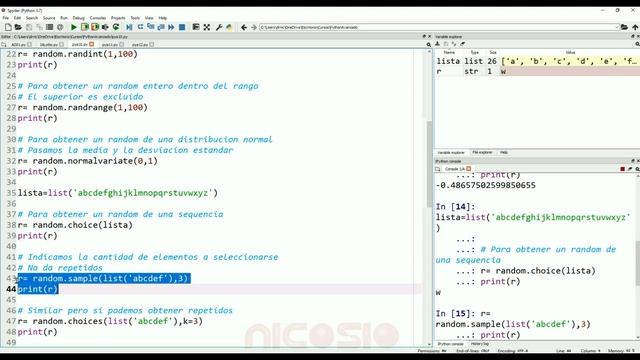
Task: Continue execution debug icon (double arrows)
Action: click(171, 27)
